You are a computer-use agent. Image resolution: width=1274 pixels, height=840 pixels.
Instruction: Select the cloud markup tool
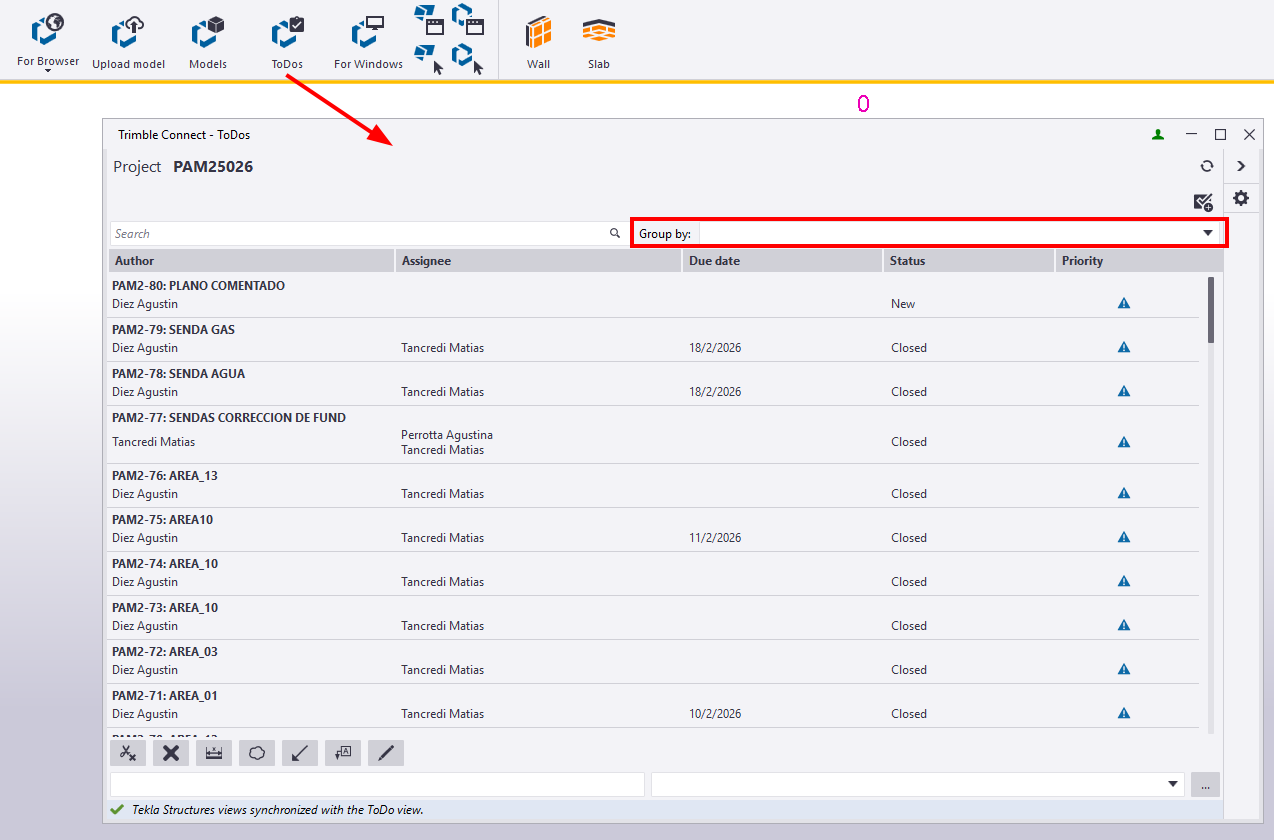click(257, 754)
